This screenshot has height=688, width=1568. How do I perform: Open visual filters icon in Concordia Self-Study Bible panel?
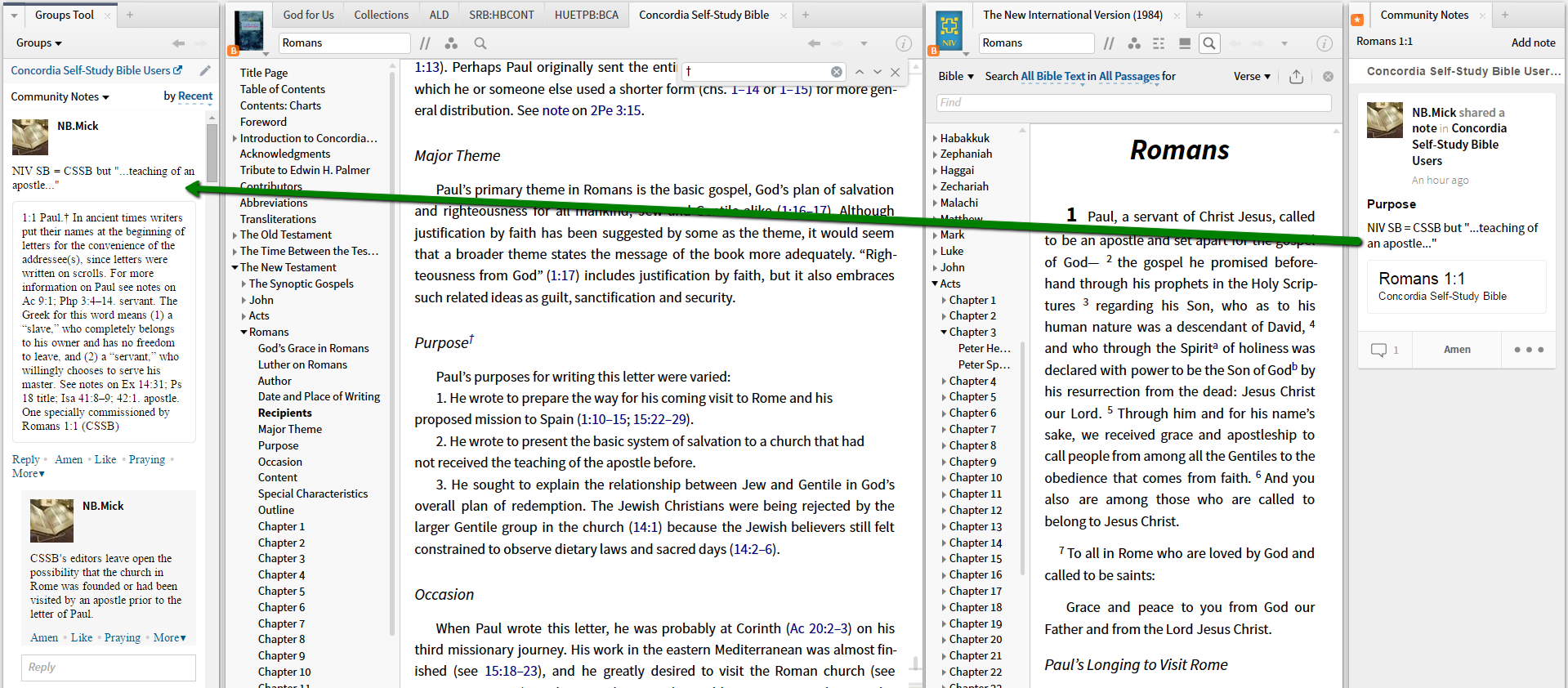pos(451,43)
